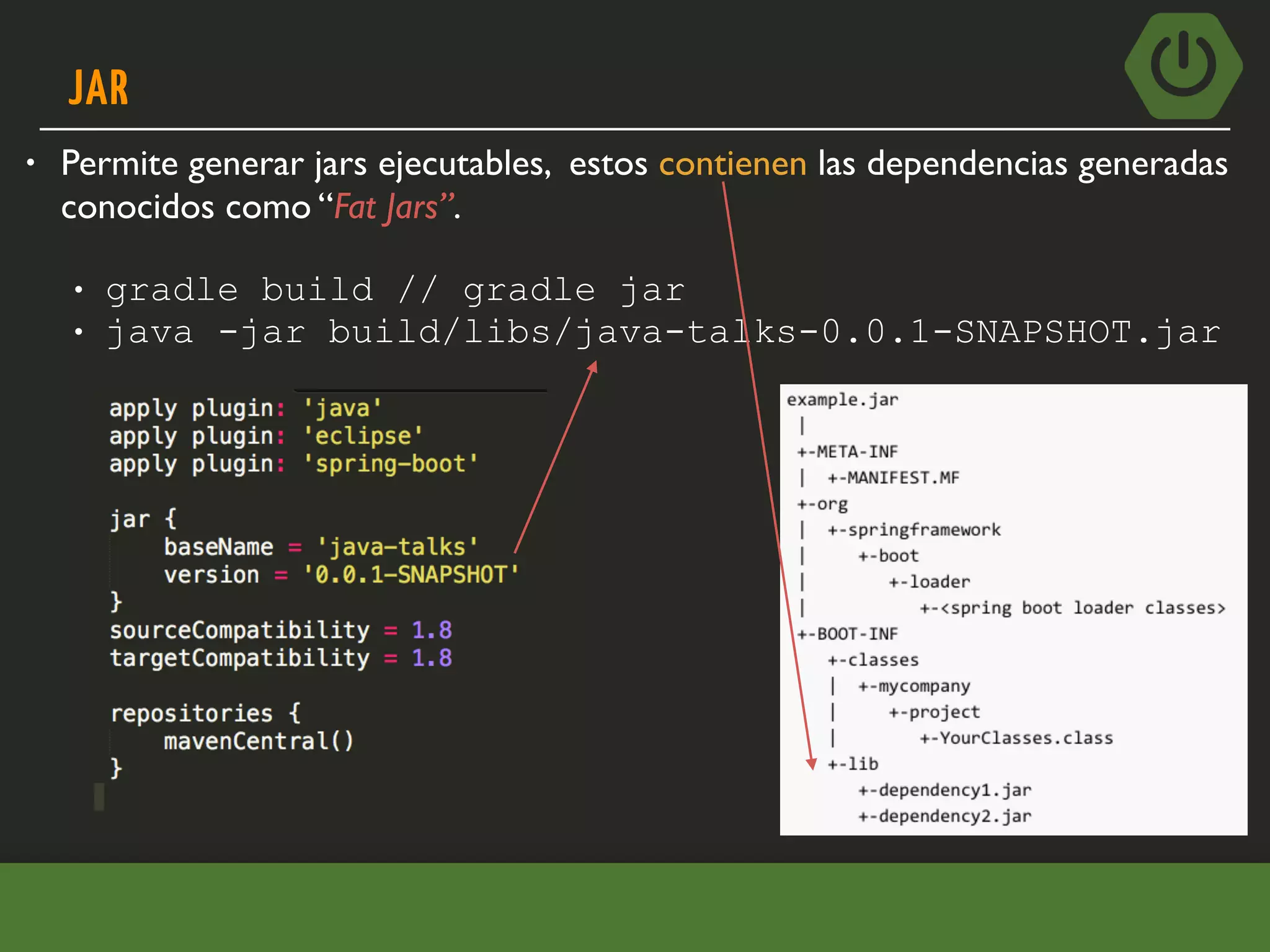Viewport: 1270px width, 952px height.
Task: Select the highlighted word contienen
Action: 732,164
